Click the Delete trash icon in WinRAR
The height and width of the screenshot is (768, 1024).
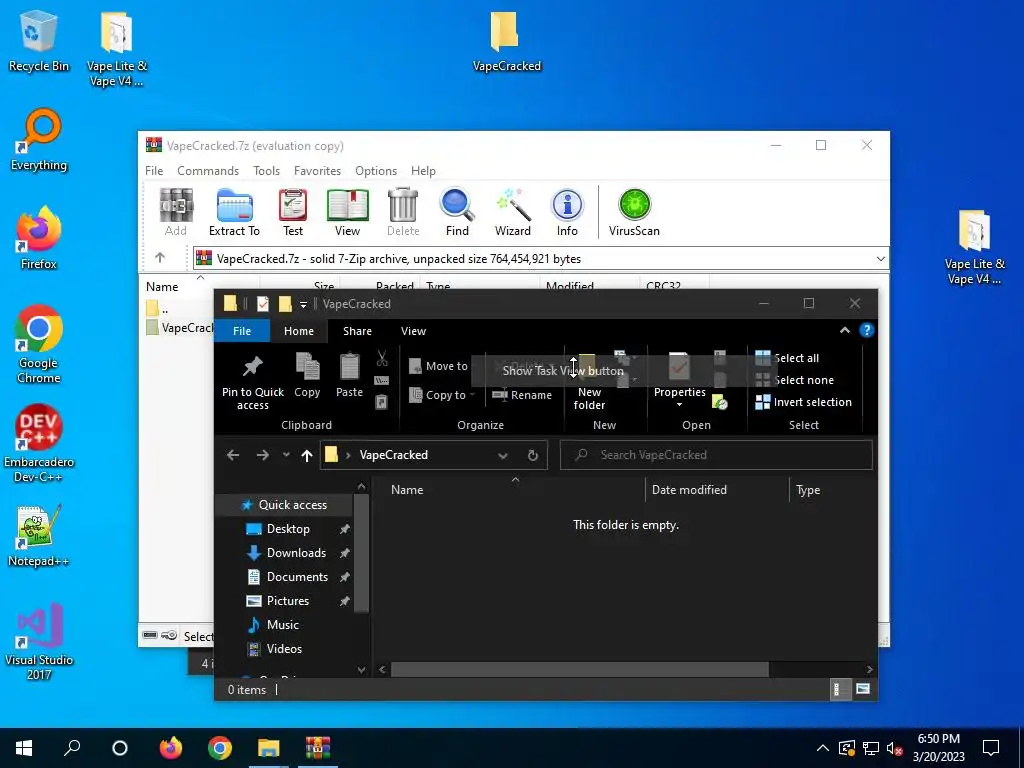pyautogui.click(x=403, y=212)
